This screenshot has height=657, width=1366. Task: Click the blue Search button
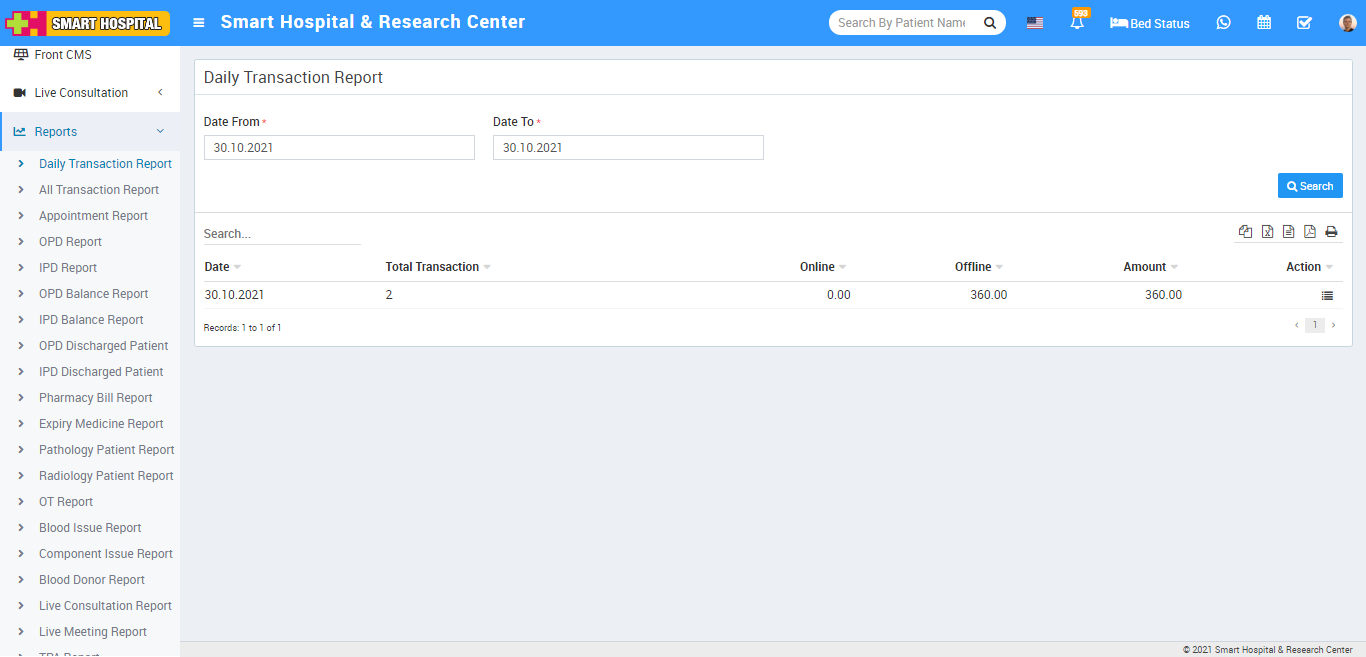click(1310, 186)
